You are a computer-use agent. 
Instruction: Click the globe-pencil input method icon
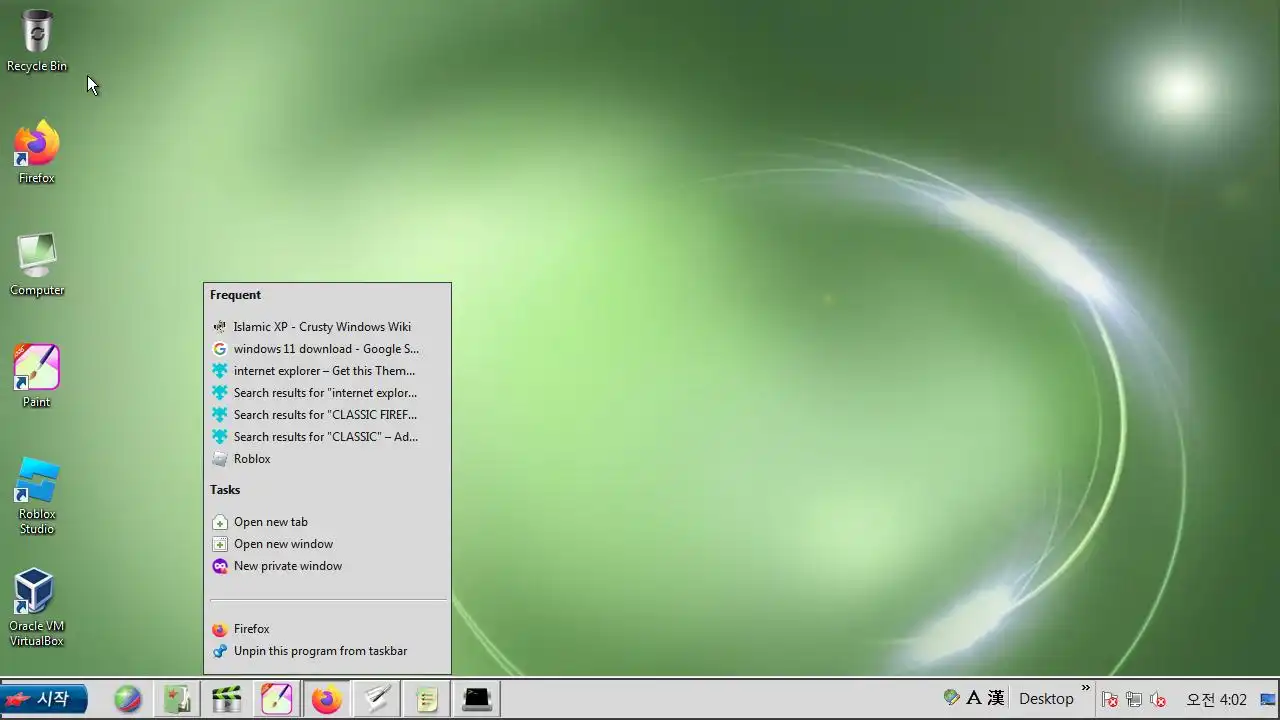[x=952, y=698]
